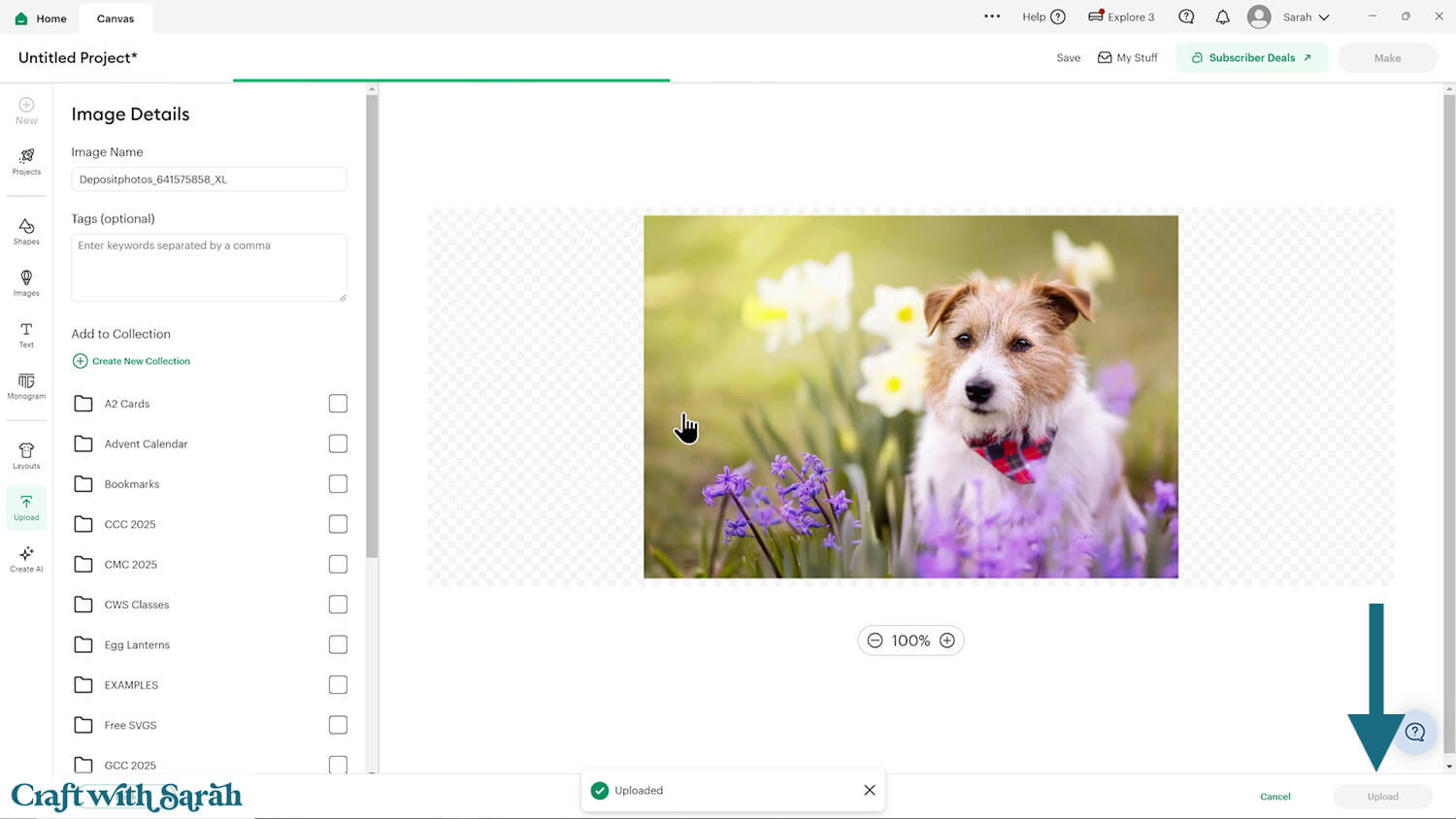Click the Image Name input field
This screenshot has height=819, width=1456.
coord(209,180)
